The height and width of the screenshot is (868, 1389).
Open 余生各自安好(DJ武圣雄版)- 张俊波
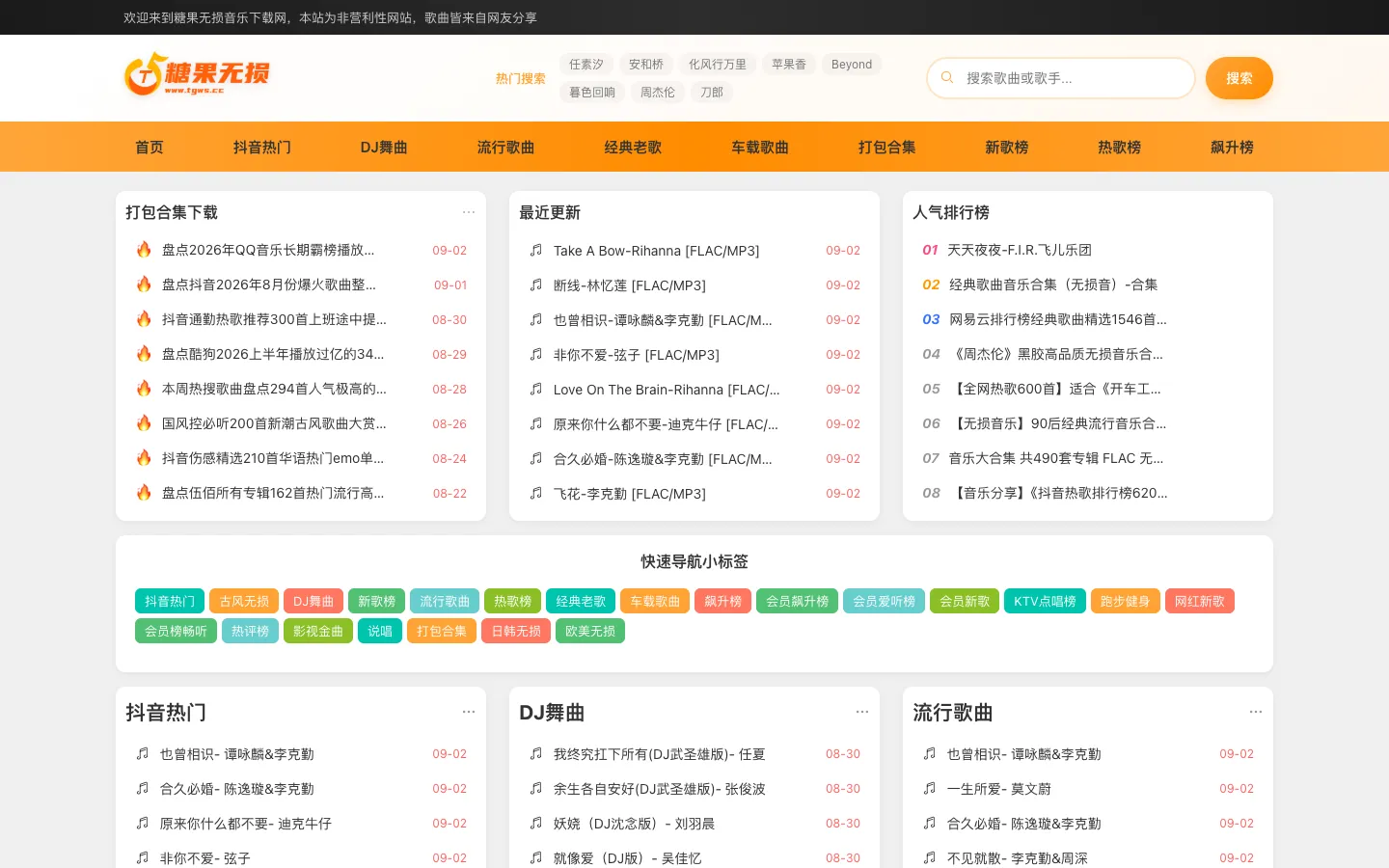click(x=660, y=788)
